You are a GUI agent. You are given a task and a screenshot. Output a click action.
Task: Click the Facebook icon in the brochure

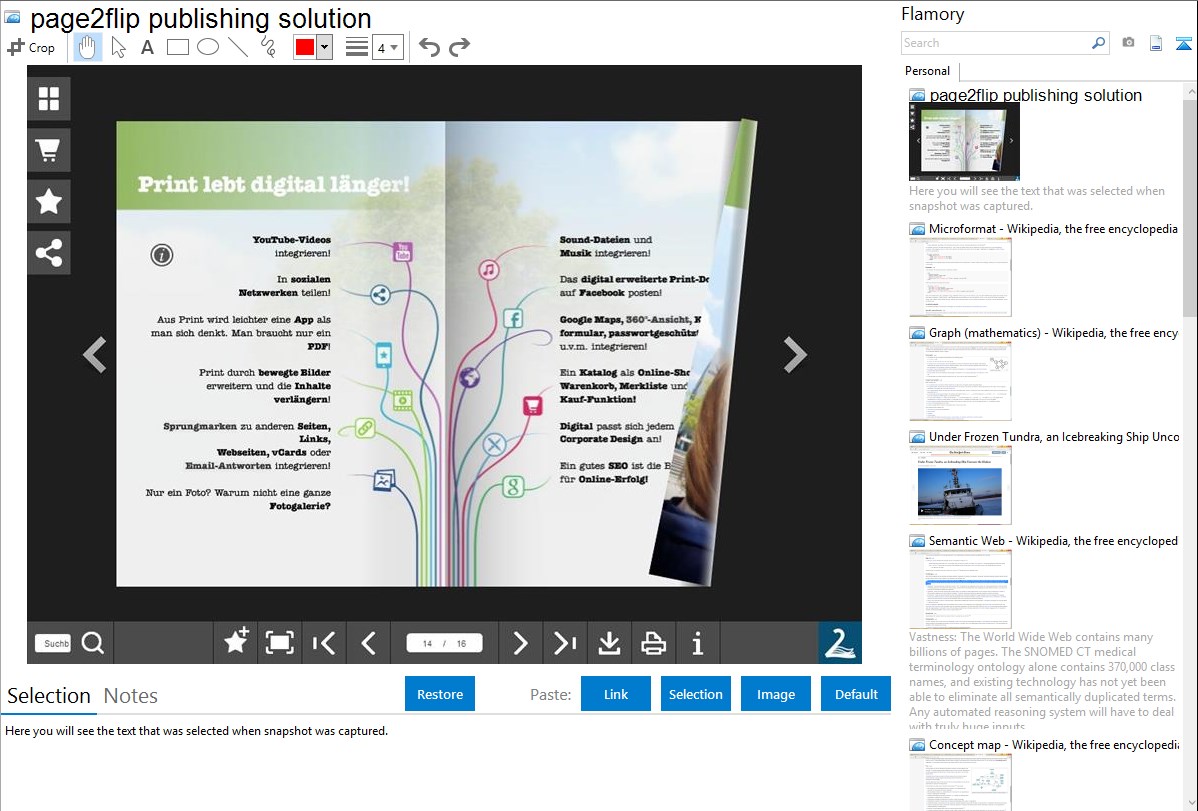point(513,318)
